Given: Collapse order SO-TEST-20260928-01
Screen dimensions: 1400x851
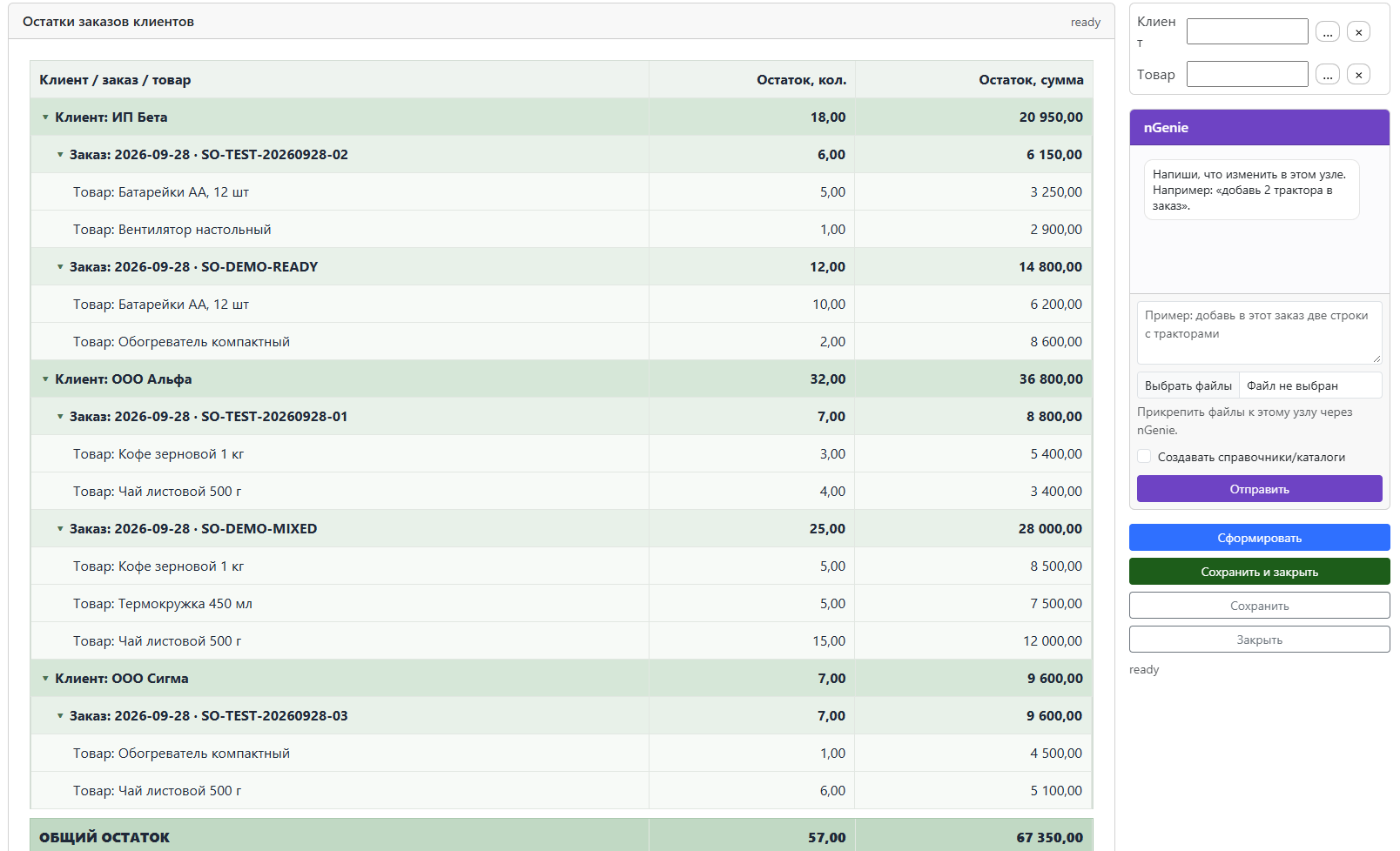Looking at the screenshot, I should click(60, 417).
